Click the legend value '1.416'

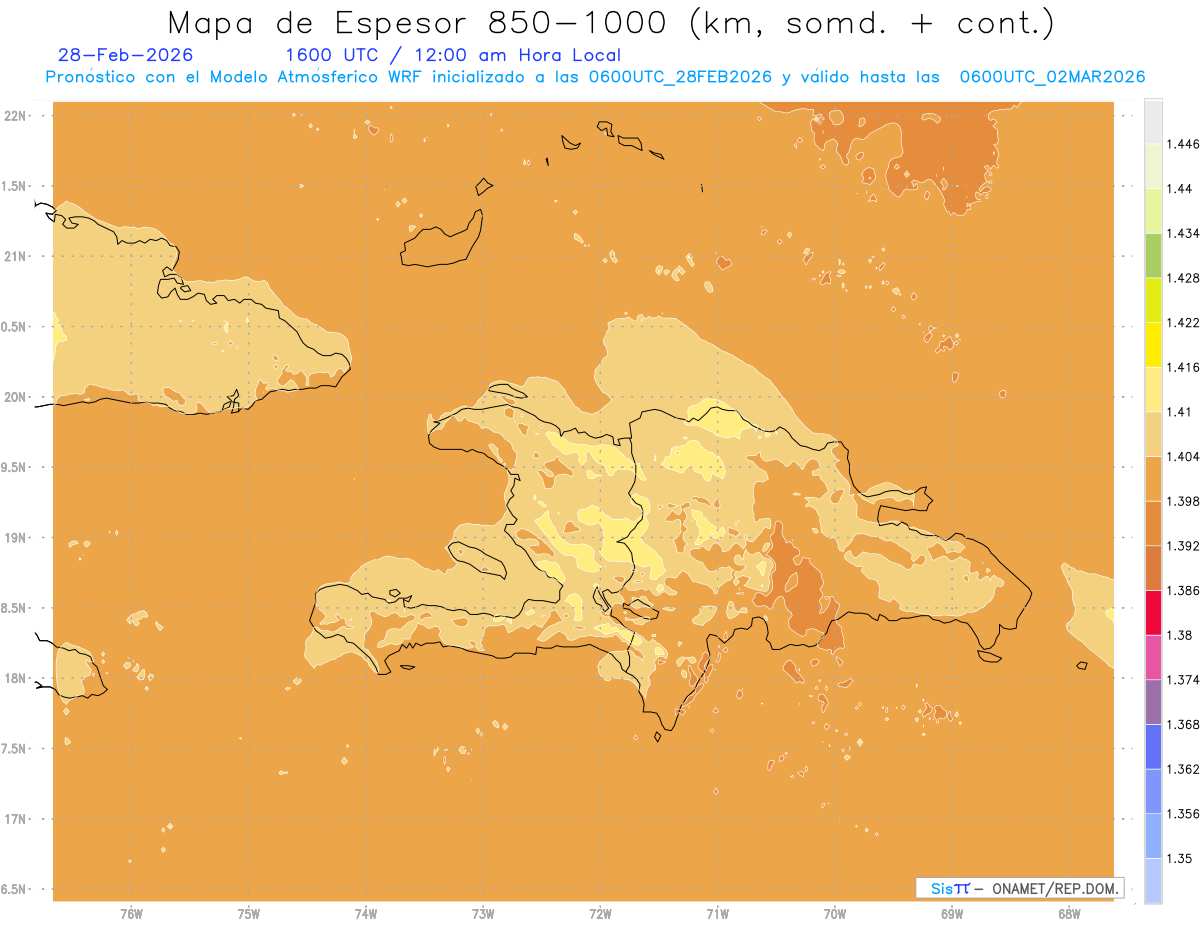(1183, 367)
